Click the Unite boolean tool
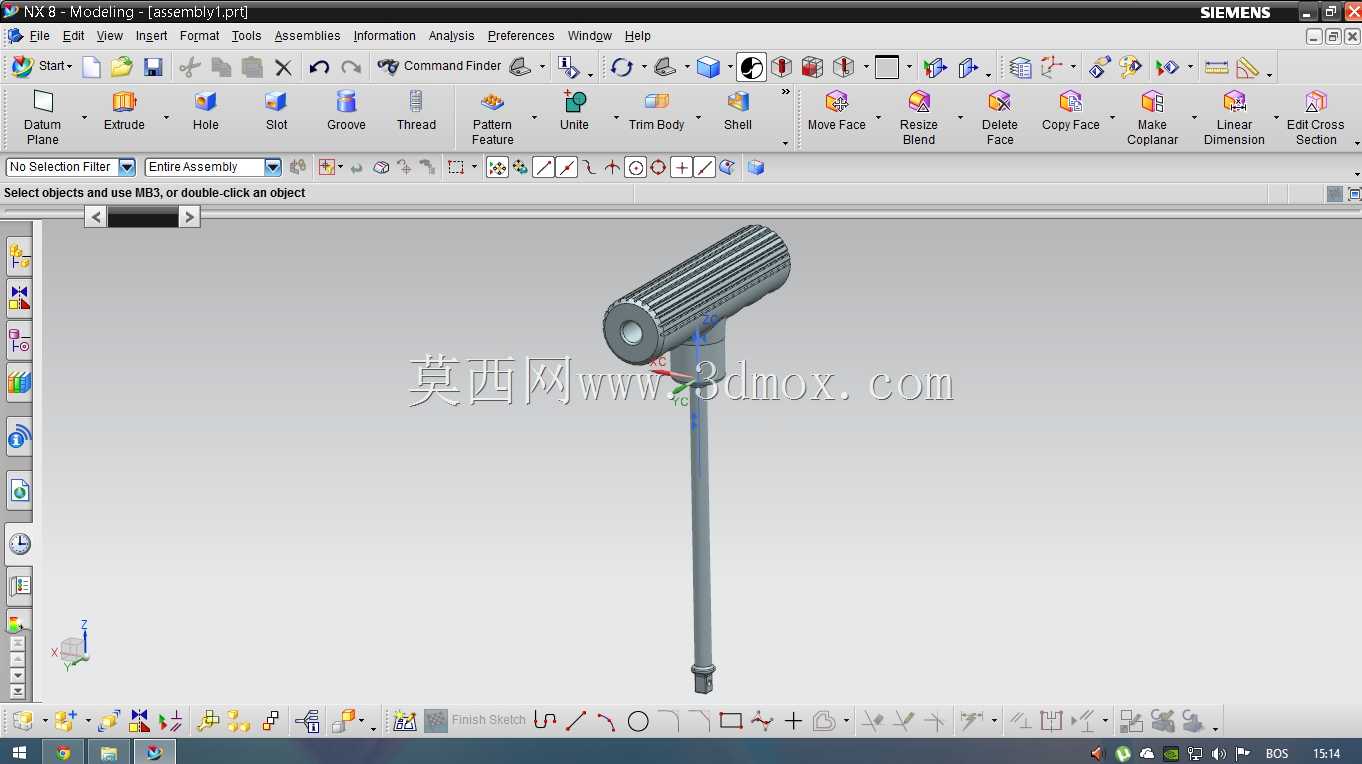Viewport: 1362px width, 764px height. (x=574, y=110)
